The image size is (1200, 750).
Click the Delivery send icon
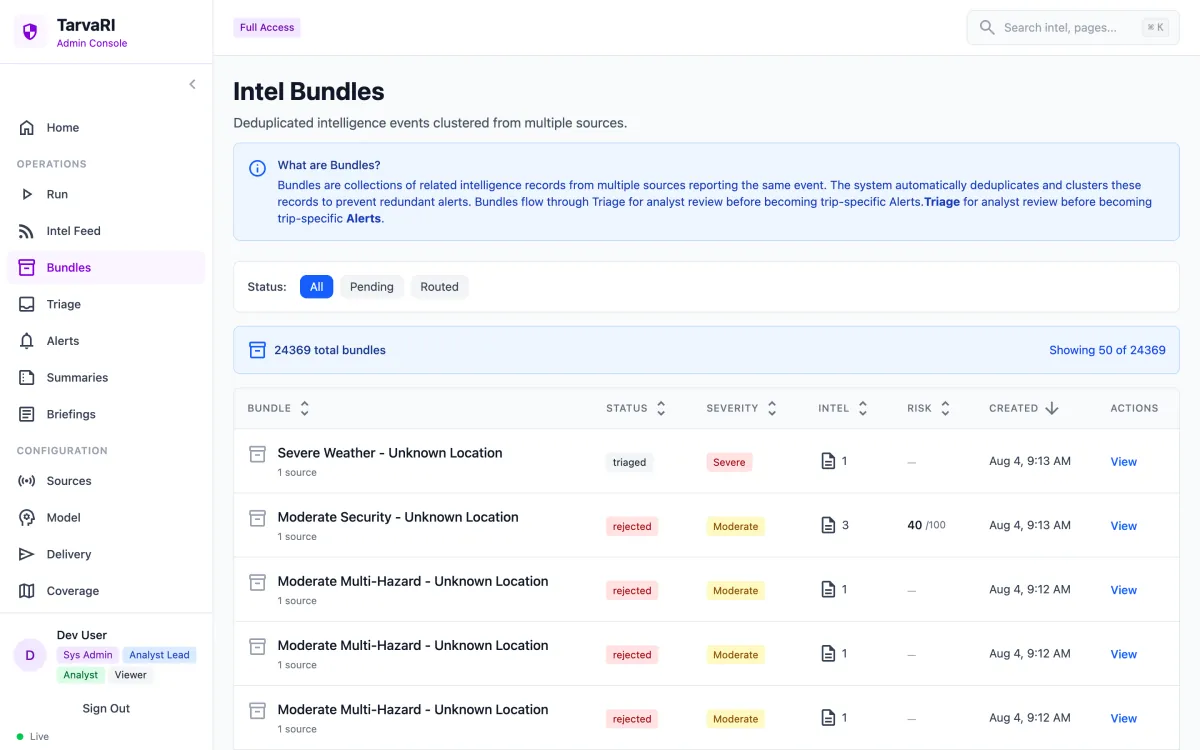point(27,554)
